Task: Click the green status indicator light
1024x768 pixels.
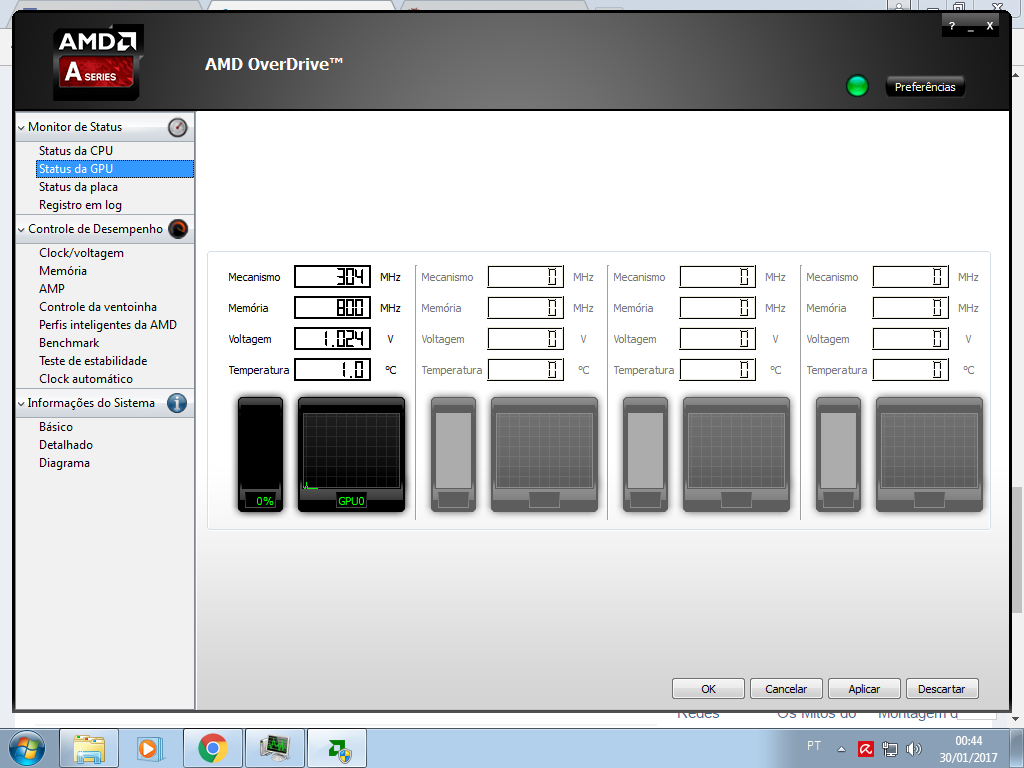Action: [857, 86]
